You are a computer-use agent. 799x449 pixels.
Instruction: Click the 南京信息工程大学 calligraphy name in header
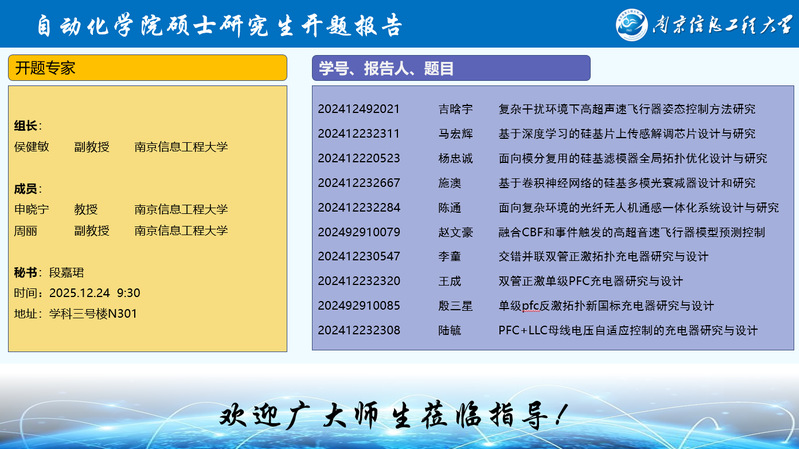pos(715,25)
